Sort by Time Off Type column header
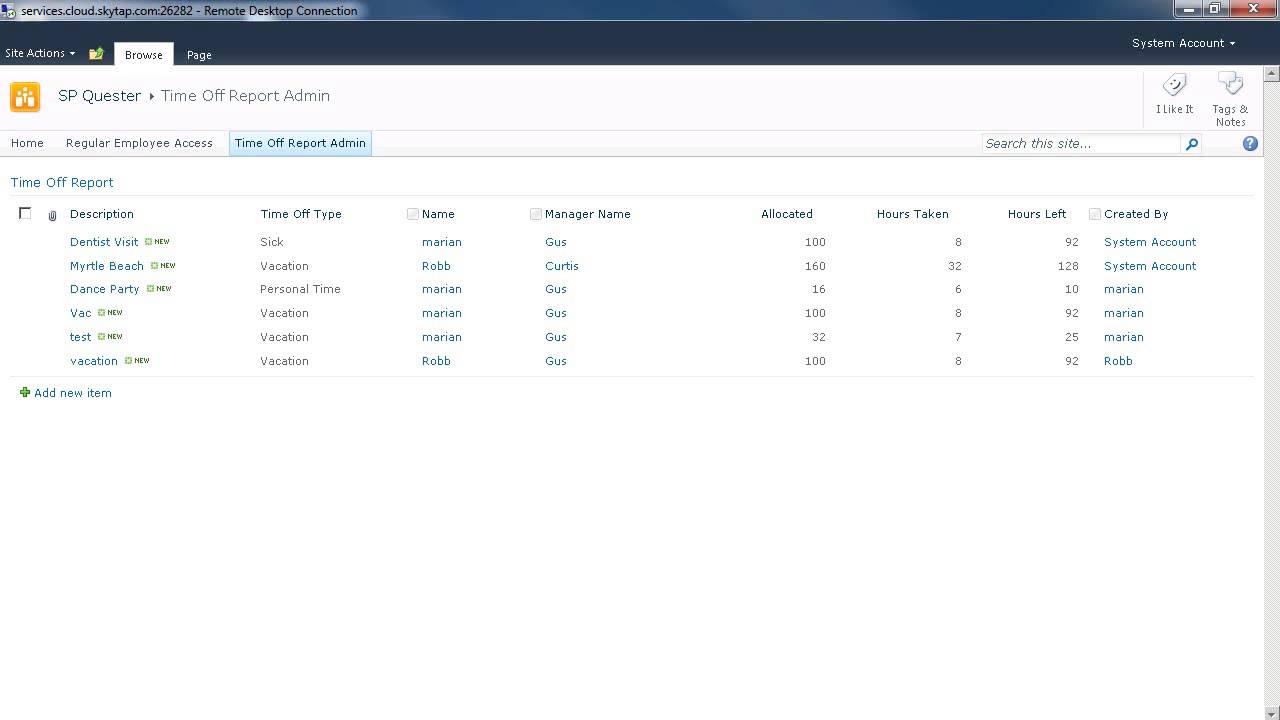1280x720 pixels. 301,214
